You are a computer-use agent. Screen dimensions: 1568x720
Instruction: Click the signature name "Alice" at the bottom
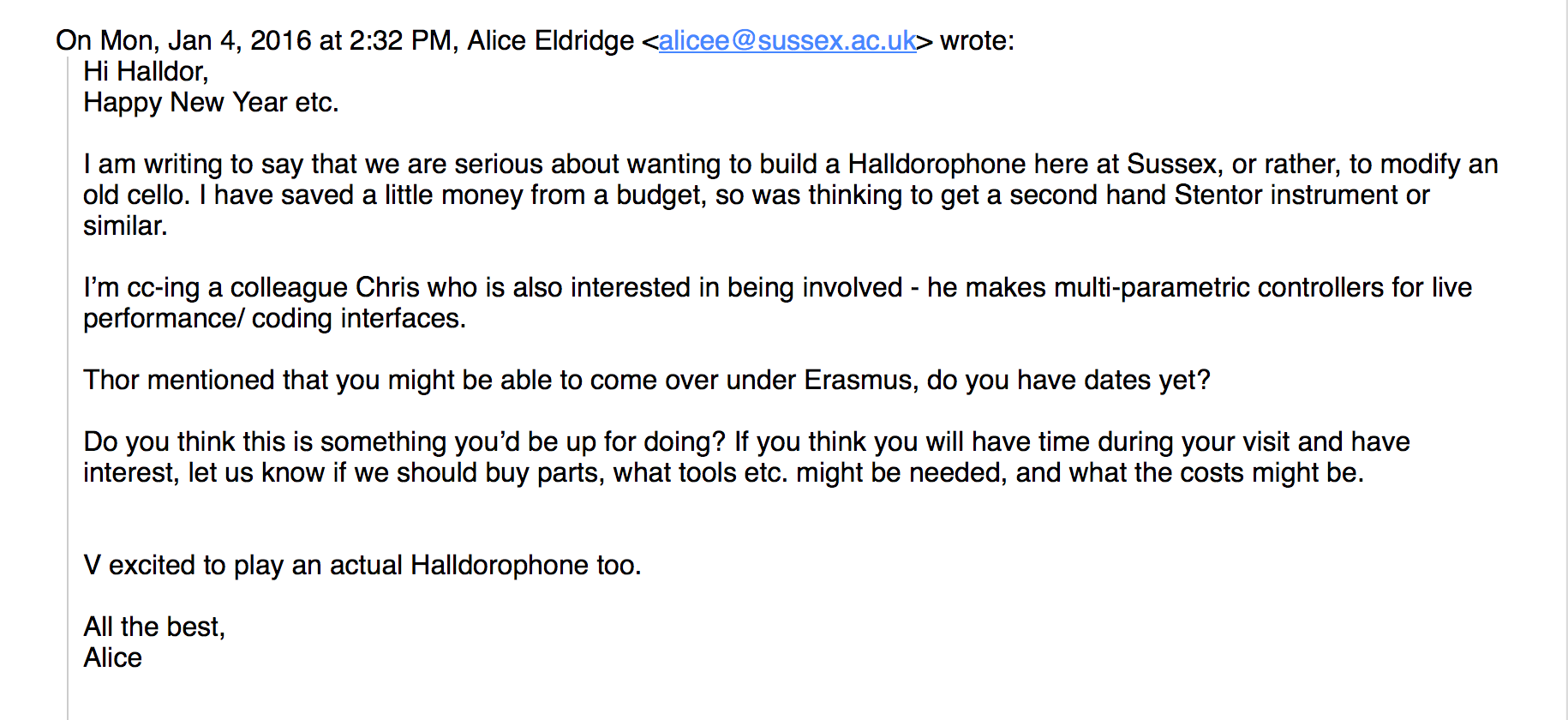[112, 657]
